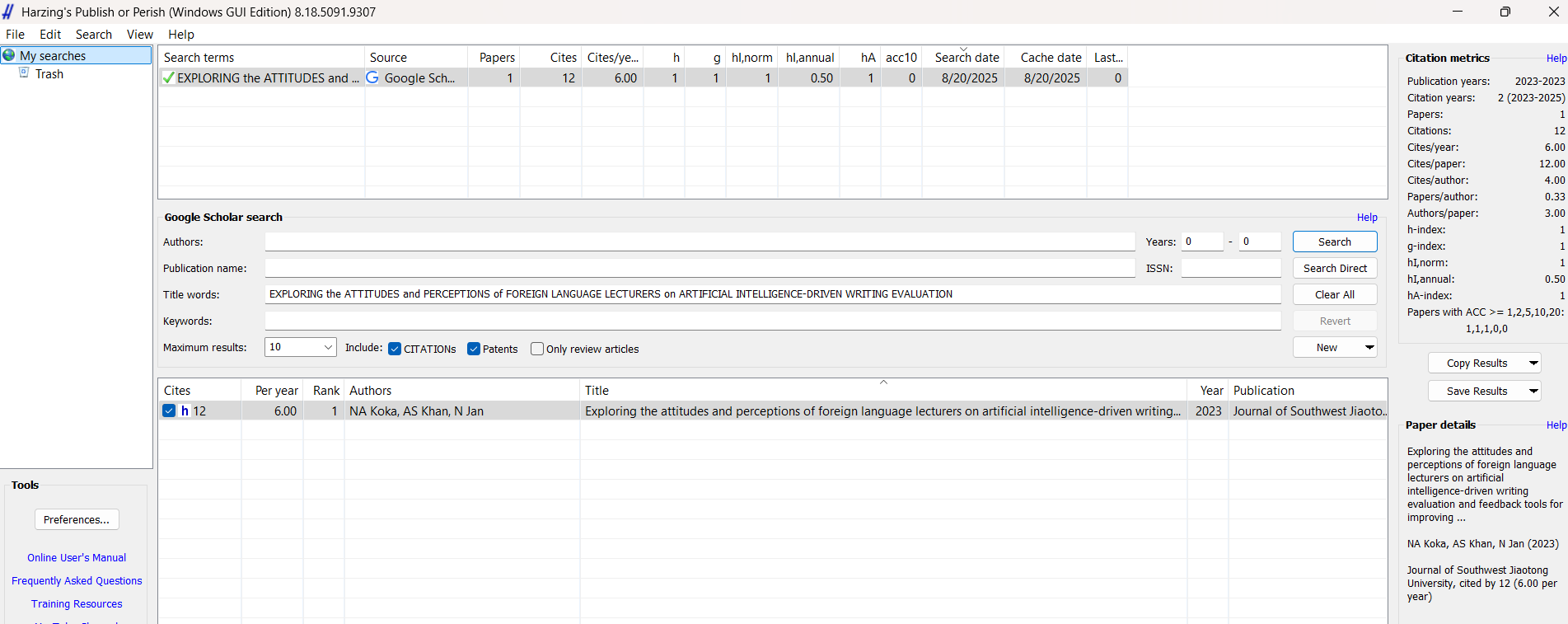This screenshot has height=624, width=1568.
Task: Expand the Save Results dropdown arrow
Action: pos(1533,391)
